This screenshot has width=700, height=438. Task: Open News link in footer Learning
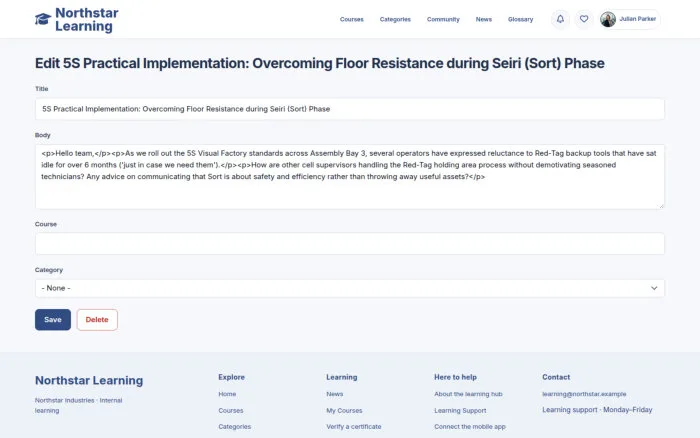[x=335, y=394]
